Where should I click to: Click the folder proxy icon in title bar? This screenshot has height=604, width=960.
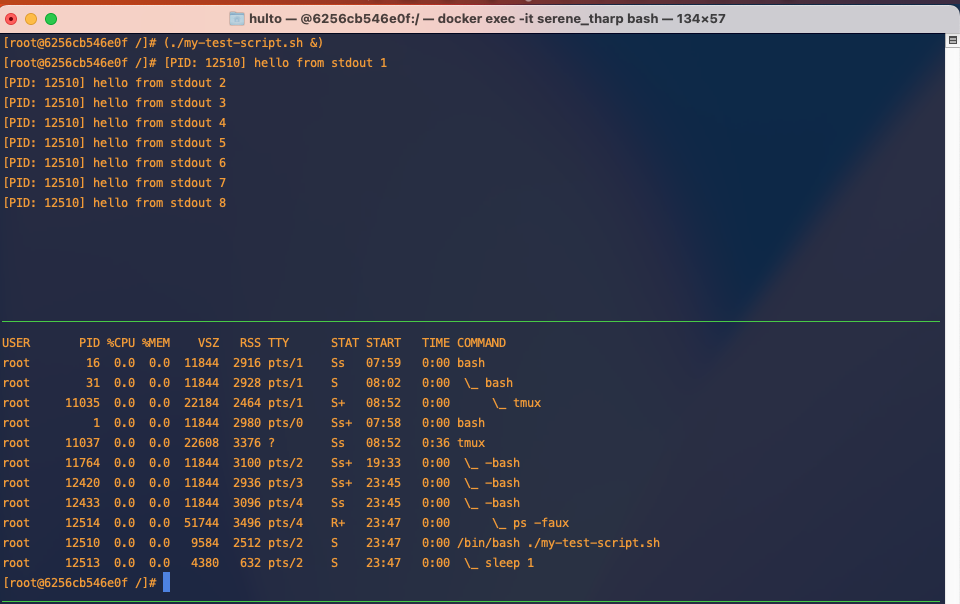pos(236,19)
